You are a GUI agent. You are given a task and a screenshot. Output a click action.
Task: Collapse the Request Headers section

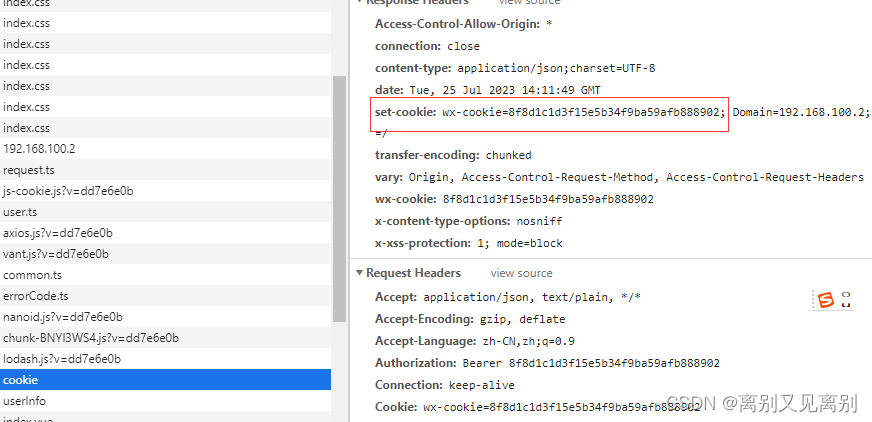(x=360, y=273)
